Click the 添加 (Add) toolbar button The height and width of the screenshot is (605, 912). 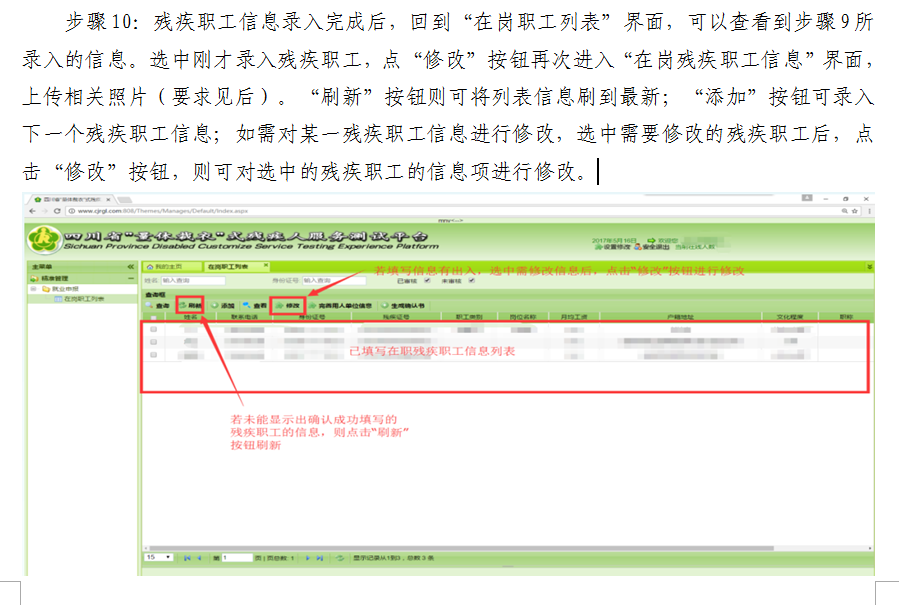coord(223,305)
